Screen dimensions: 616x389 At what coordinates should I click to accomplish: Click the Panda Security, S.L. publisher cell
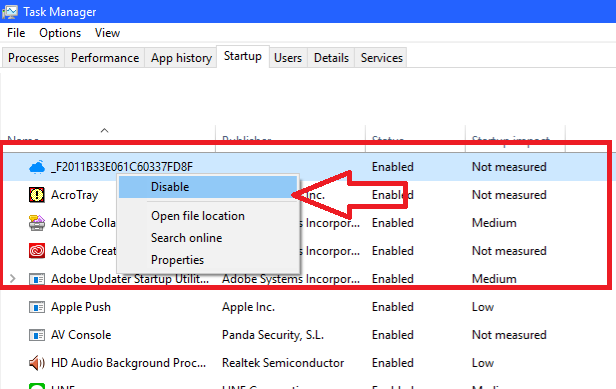pos(273,335)
